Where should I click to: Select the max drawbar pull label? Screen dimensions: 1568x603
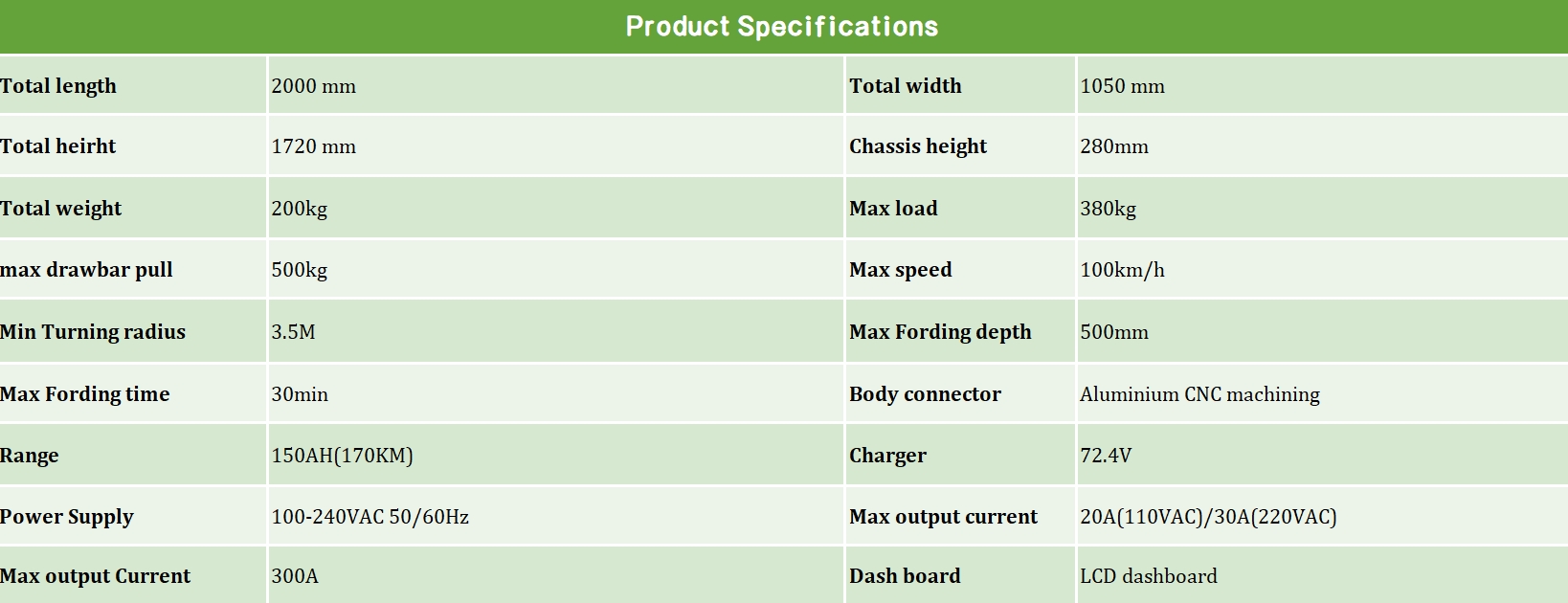(86, 270)
